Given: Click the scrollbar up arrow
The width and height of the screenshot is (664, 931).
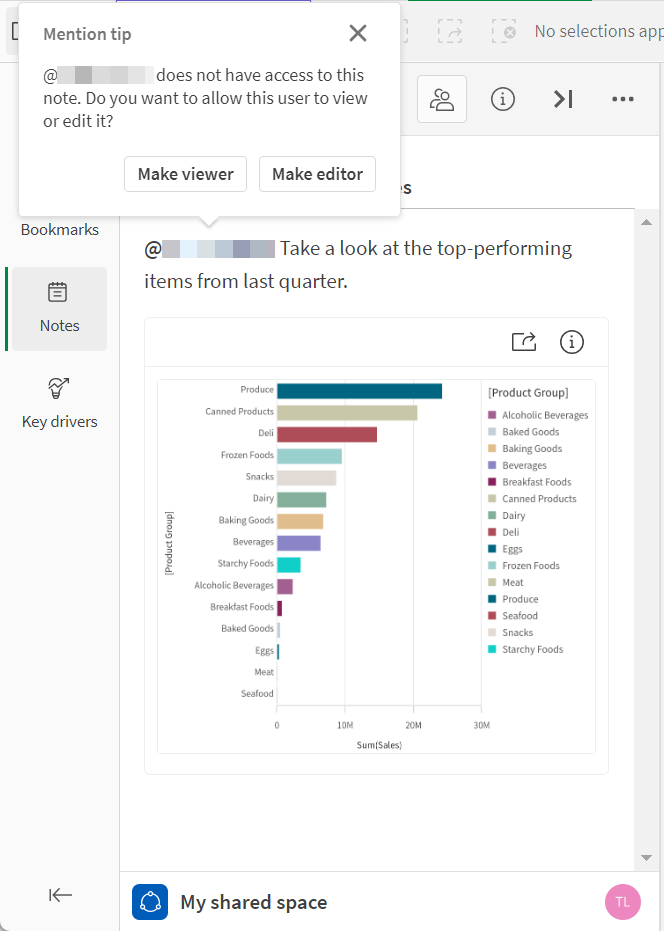Looking at the screenshot, I should tap(647, 222).
